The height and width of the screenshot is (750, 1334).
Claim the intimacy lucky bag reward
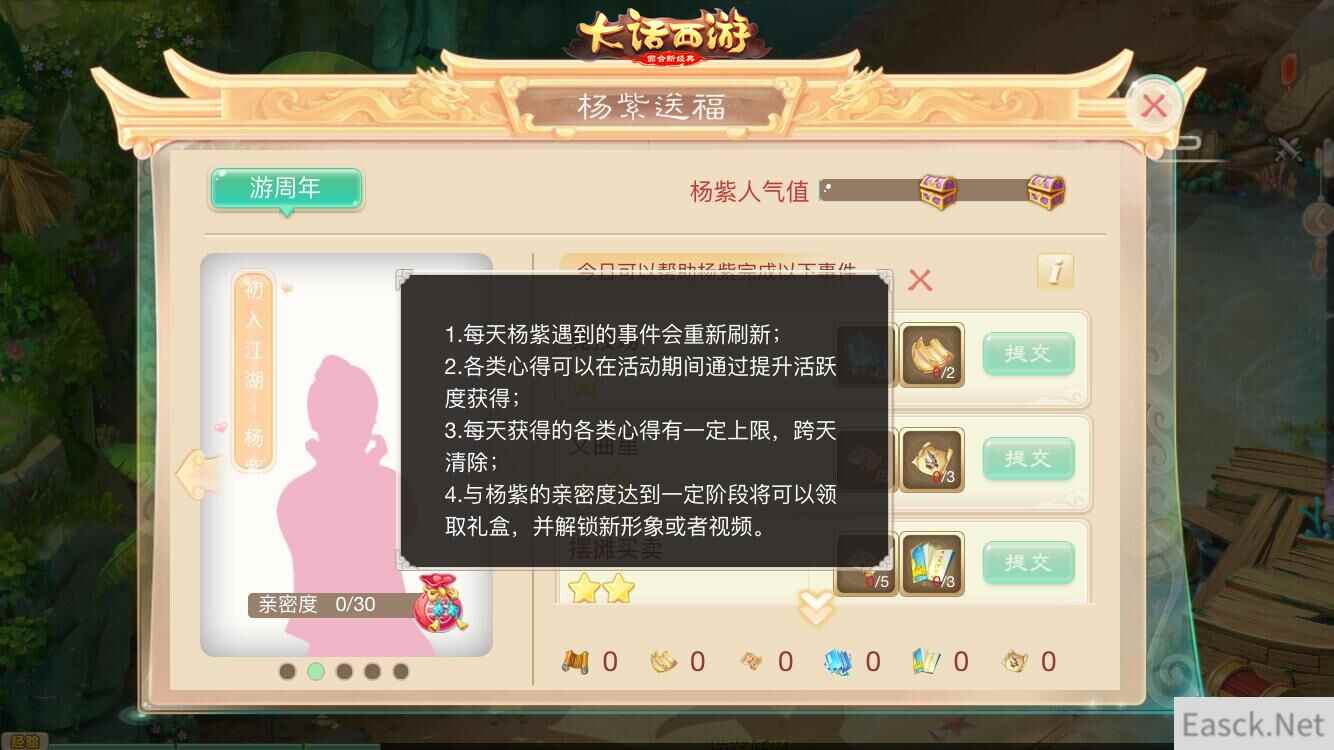coord(441,603)
